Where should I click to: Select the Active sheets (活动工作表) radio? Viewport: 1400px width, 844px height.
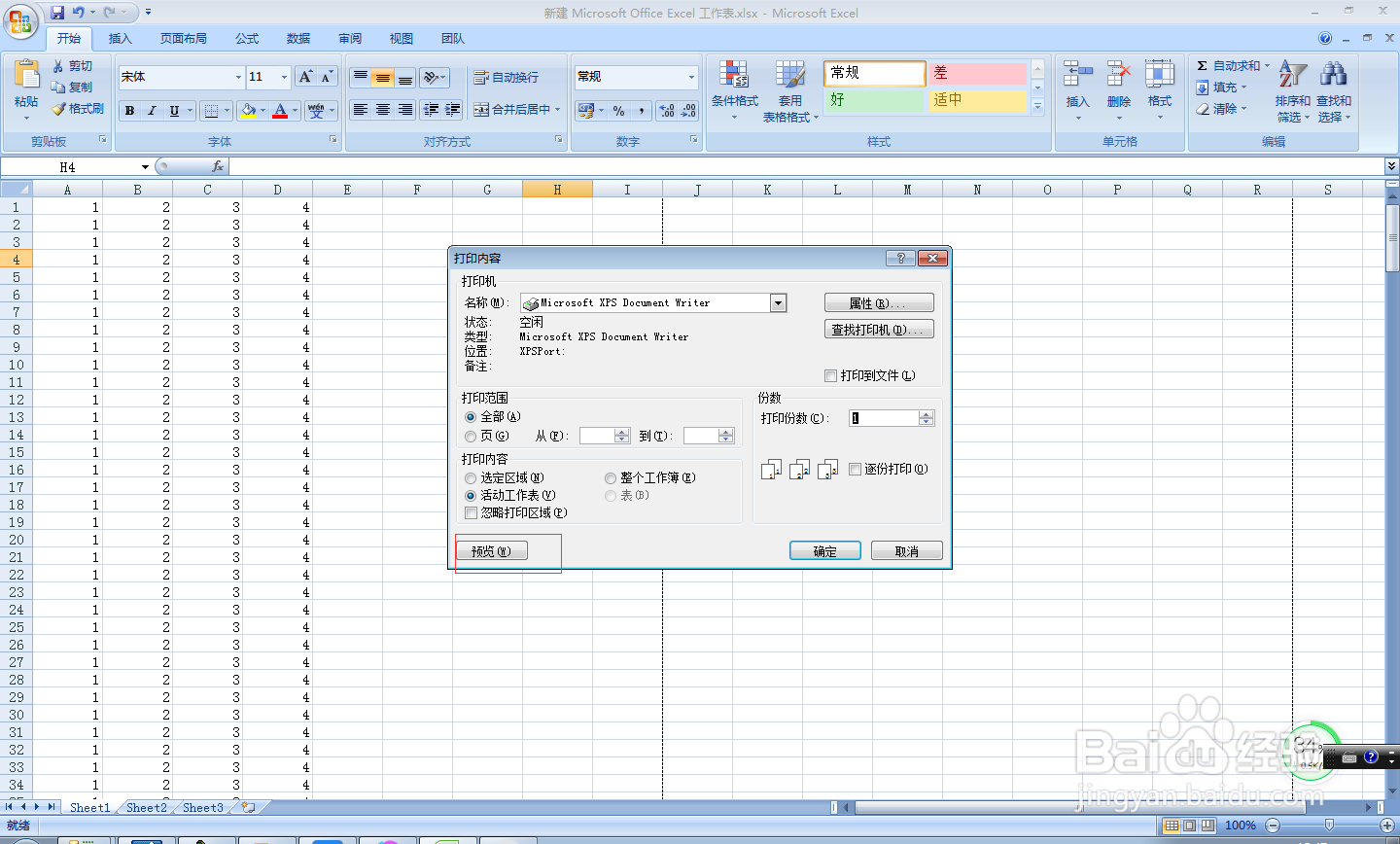click(471, 496)
